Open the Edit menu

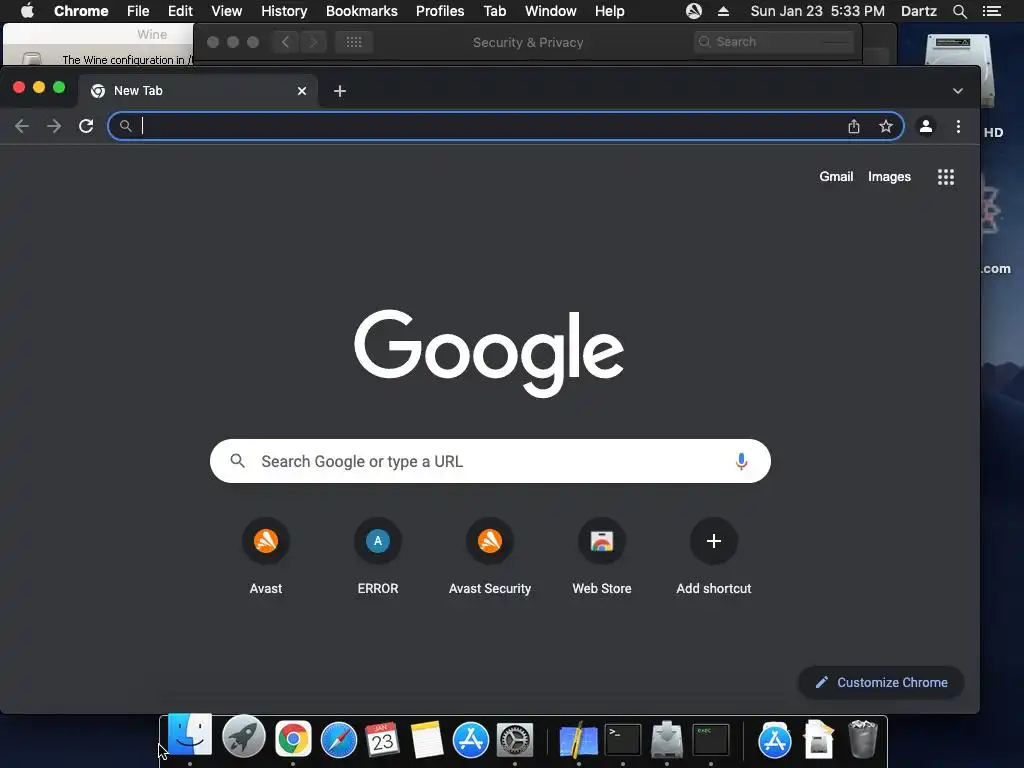click(x=180, y=11)
